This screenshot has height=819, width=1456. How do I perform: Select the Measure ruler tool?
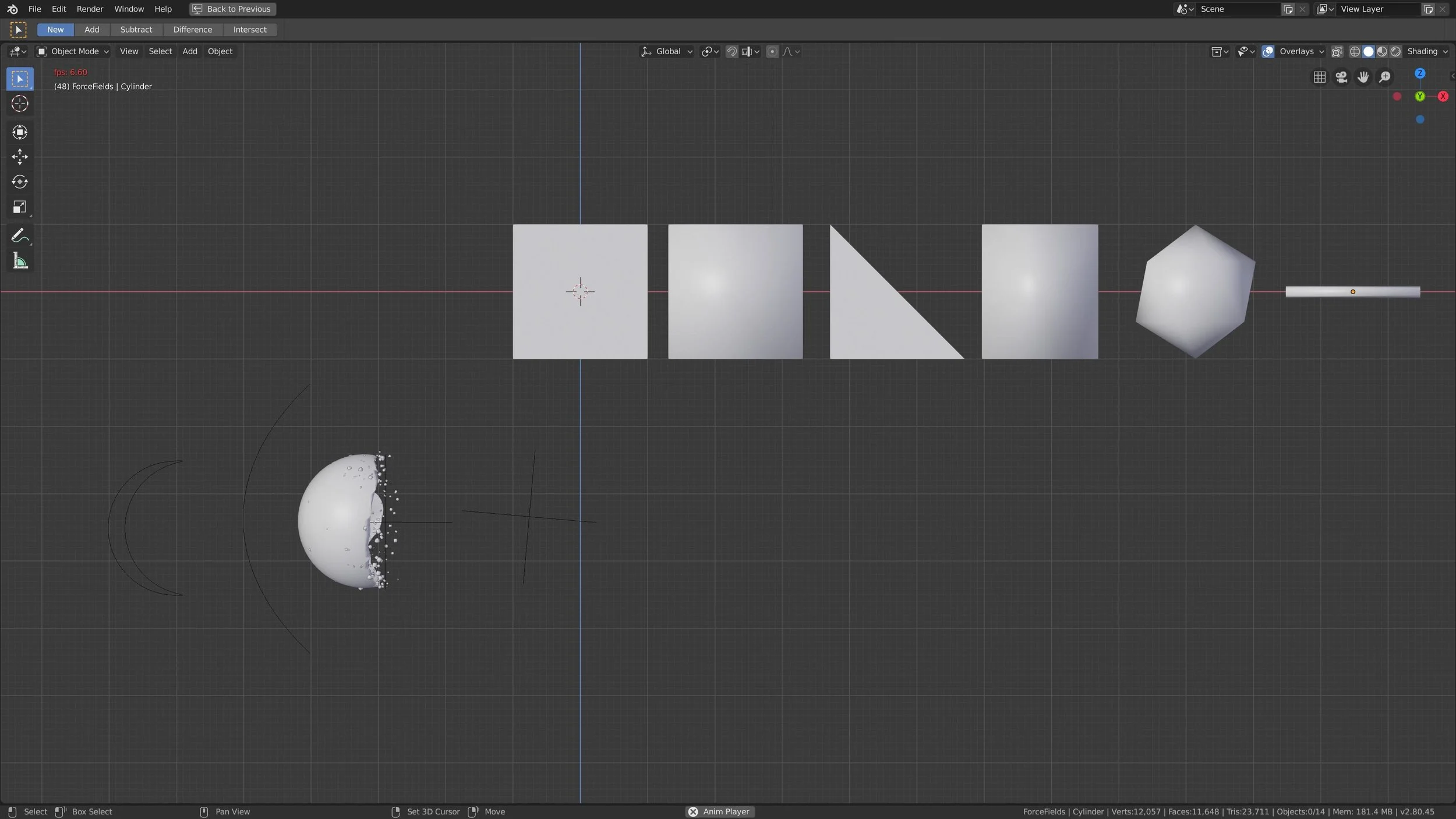20,261
